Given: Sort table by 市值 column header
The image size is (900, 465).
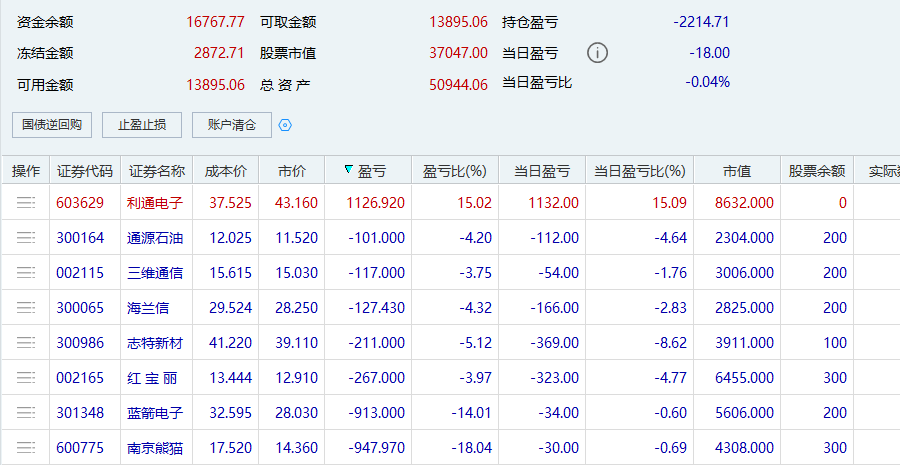Looking at the screenshot, I should pyautogui.click(x=737, y=171).
